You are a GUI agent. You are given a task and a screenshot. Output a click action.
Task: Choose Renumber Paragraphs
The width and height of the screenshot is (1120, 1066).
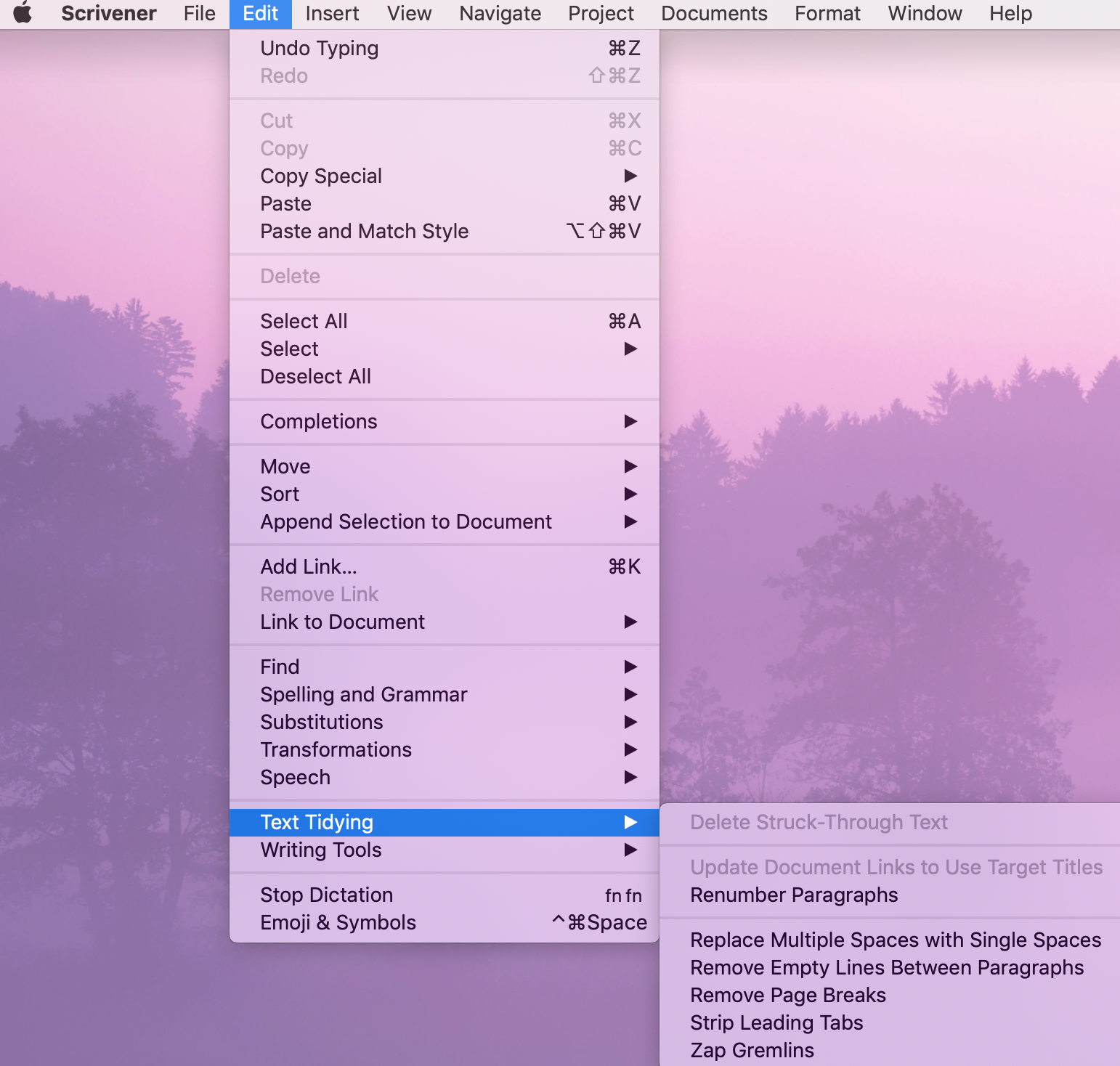890,895
